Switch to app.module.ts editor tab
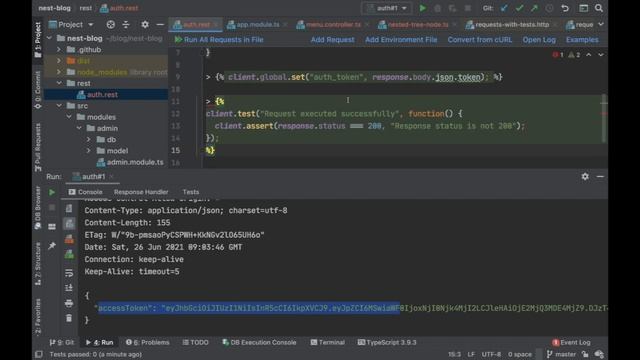The width and height of the screenshot is (640, 360). coord(257,24)
